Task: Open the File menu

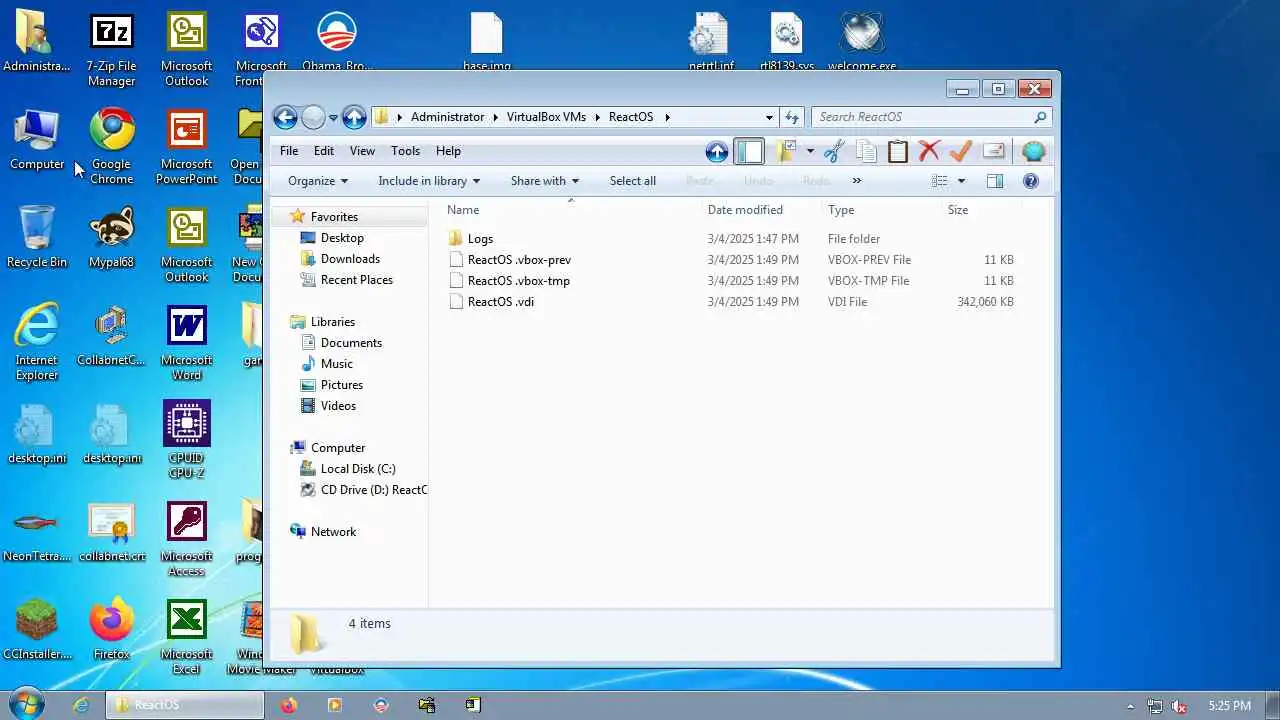Action: click(x=289, y=151)
